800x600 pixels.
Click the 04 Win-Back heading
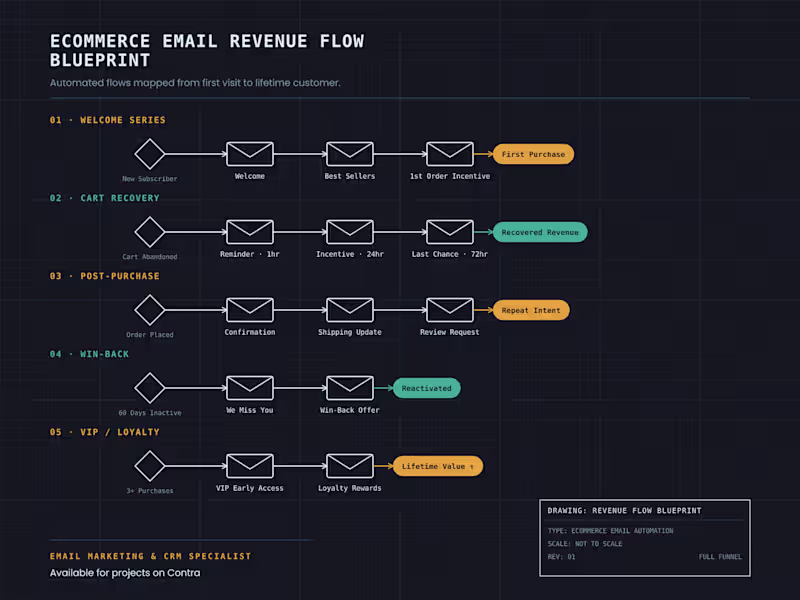(89, 354)
